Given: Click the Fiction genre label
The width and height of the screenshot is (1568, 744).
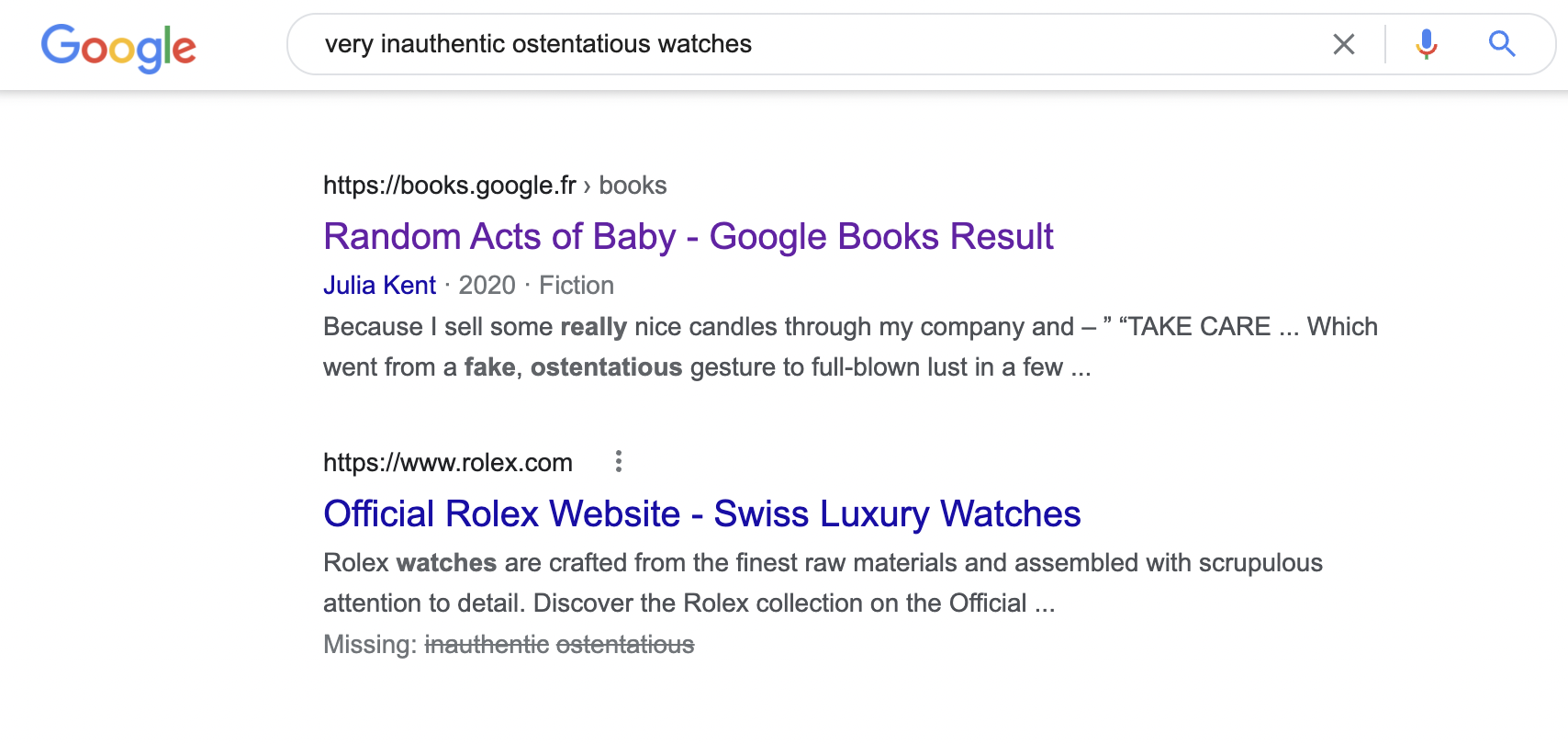Looking at the screenshot, I should (576, 286).
